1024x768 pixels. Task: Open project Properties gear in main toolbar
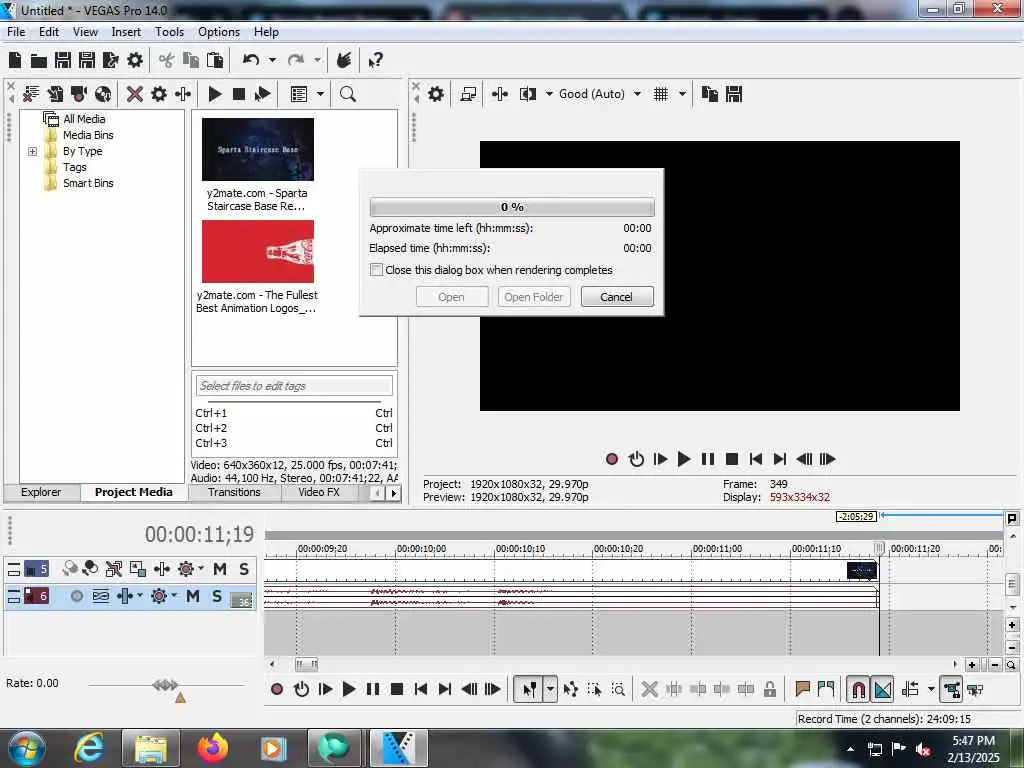(135, 61)
